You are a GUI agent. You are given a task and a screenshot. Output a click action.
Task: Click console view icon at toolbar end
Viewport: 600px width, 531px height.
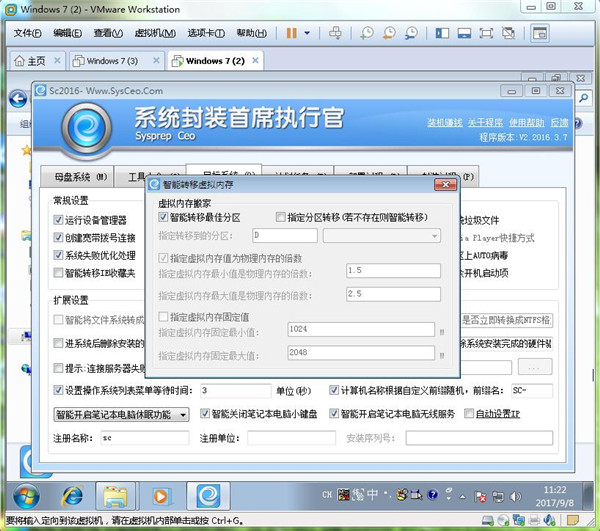(x=540, y=33)
